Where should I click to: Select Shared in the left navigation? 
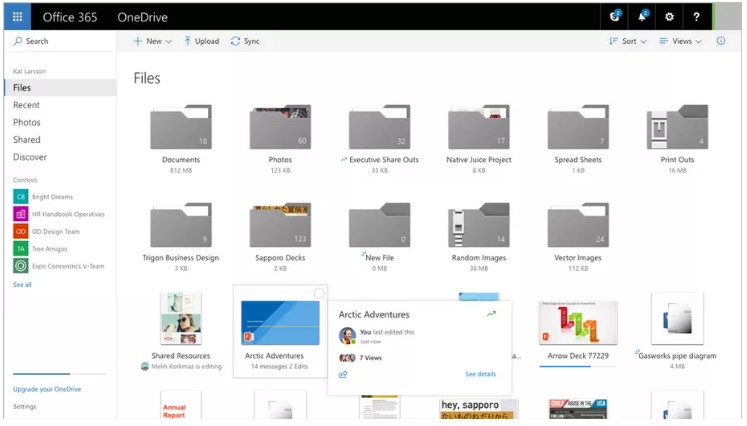[27, 140]
